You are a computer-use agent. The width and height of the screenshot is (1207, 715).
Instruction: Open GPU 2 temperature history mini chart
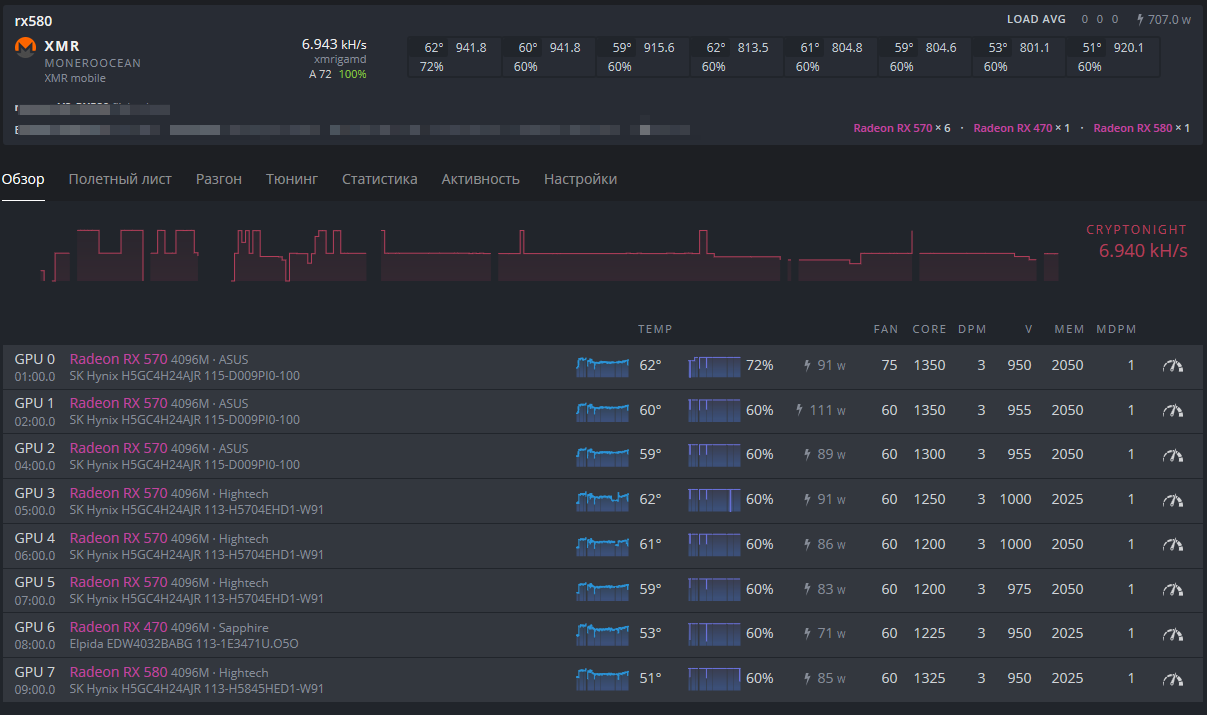pyautogui.click(x=603, y=455)
